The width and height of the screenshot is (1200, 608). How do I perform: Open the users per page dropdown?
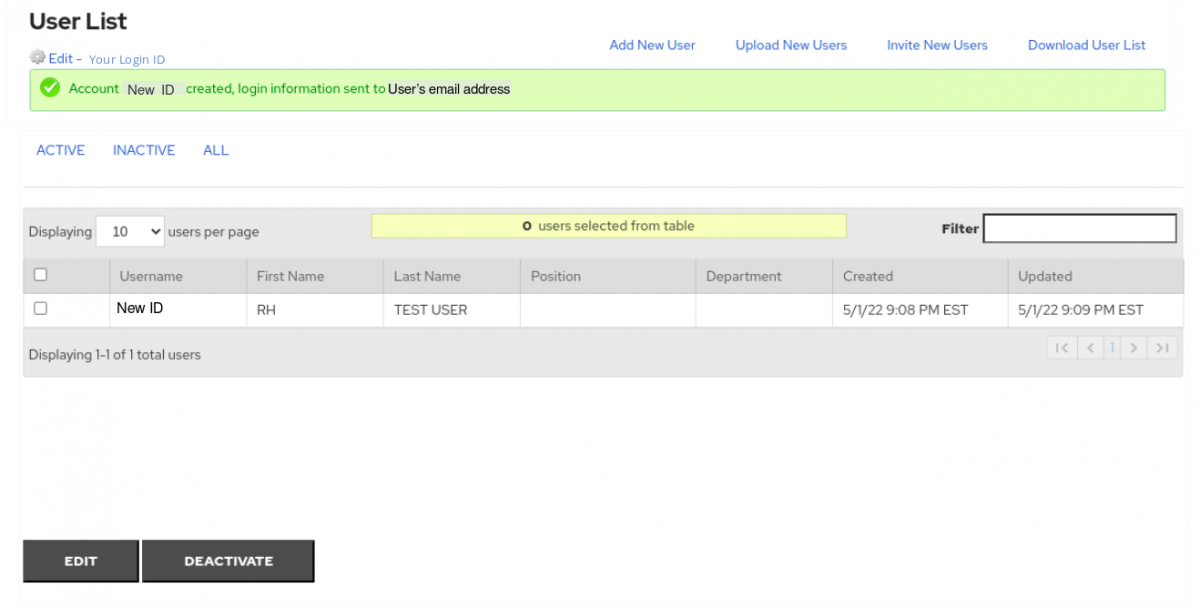pyautogui.click(x=130, y=231)
